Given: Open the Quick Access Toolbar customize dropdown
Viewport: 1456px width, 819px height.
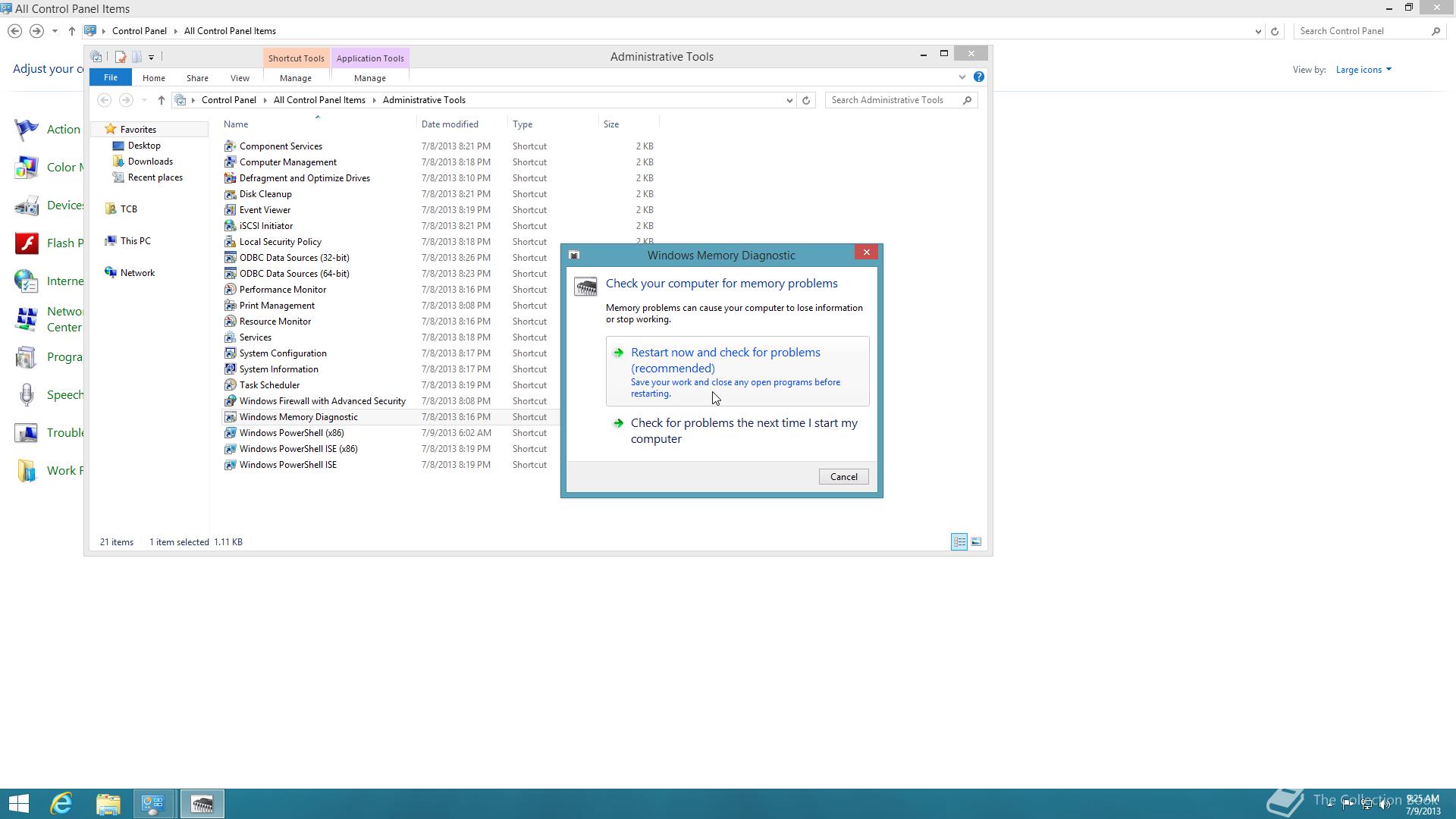Looking at the screenshot, I should (151, 57).
